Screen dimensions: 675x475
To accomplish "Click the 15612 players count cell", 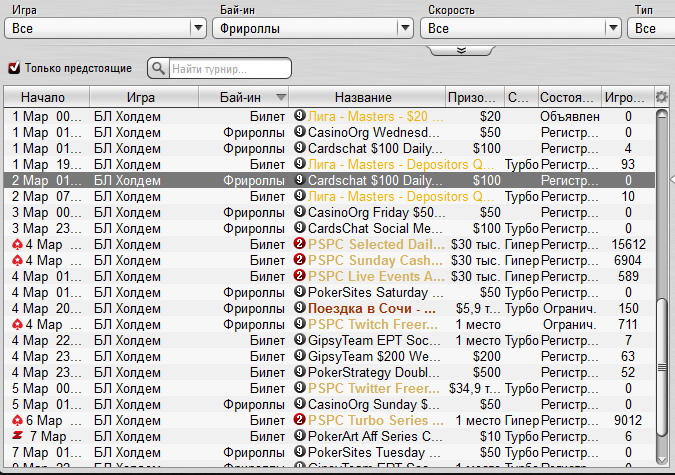I will click(x=629, y=244).
